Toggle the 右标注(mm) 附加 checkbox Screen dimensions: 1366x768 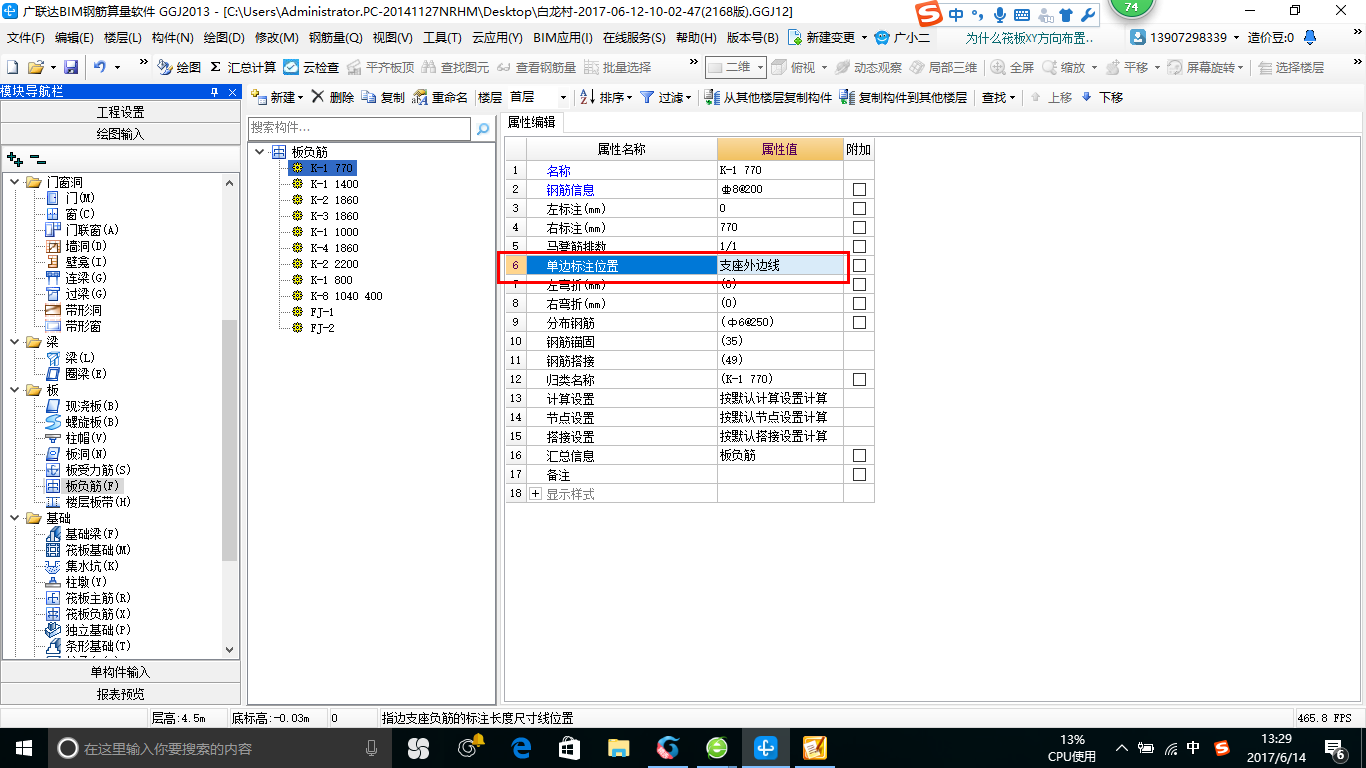point(859,227)
